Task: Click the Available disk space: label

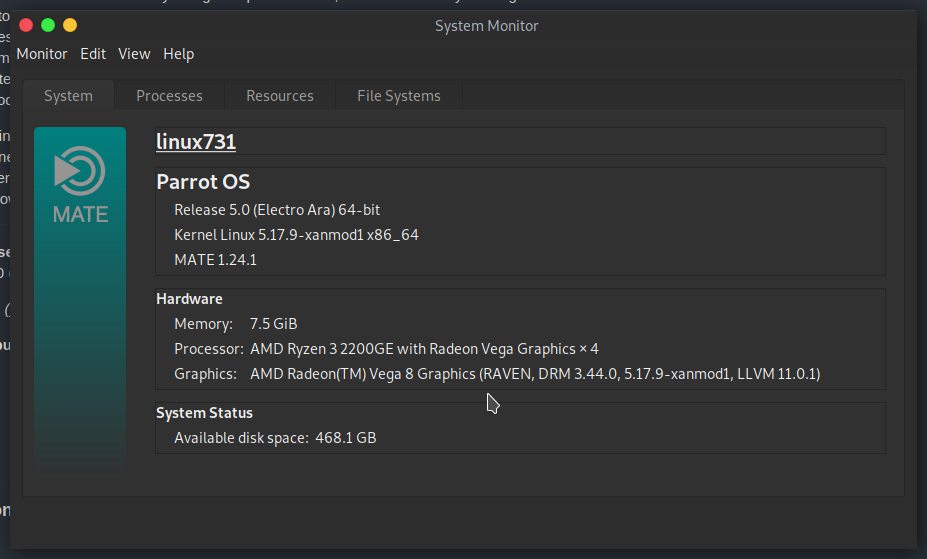Action: point(241,438)
